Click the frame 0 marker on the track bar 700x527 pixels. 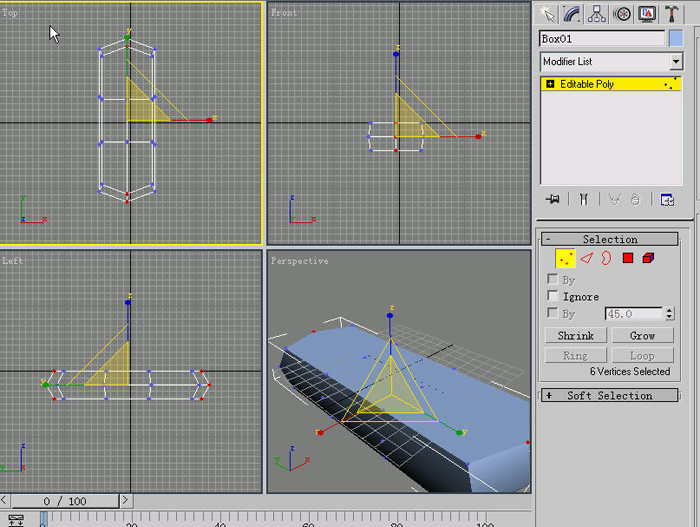pyautogui.click(x=43, y=519)
